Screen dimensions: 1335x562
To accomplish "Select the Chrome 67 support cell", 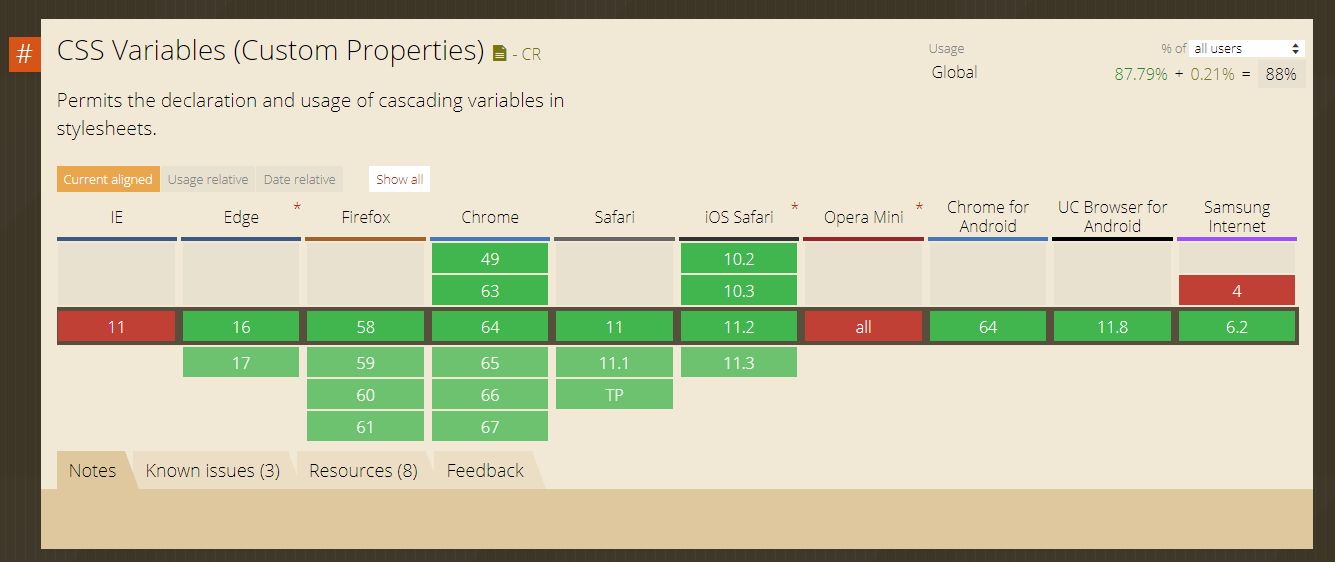I will point(490,426).
